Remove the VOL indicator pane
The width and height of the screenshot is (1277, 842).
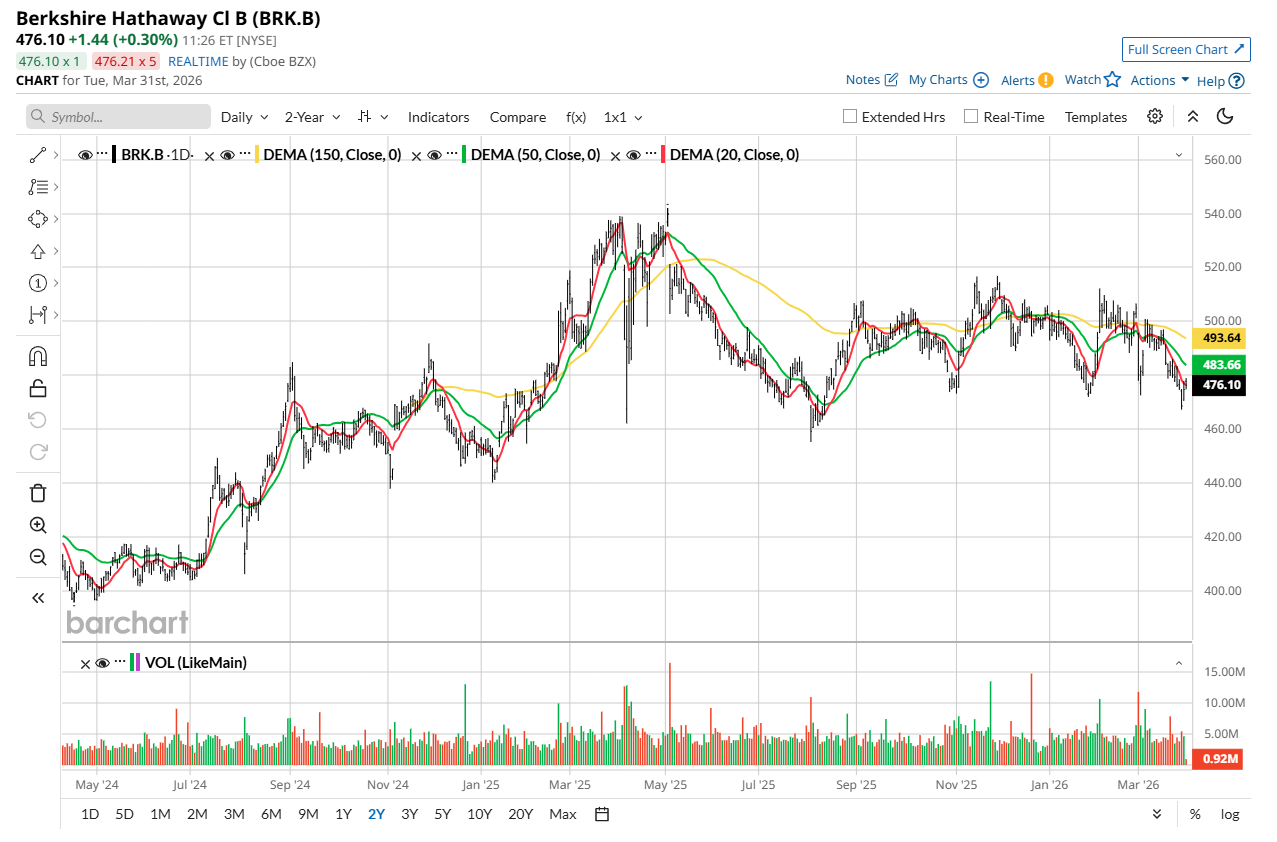click(x=86, y=663)
